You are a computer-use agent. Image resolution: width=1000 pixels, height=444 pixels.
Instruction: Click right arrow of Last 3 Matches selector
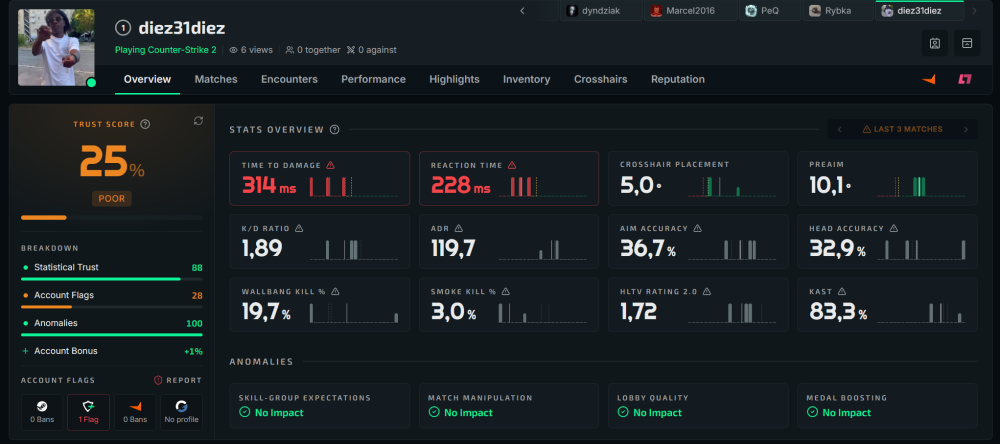966,130
